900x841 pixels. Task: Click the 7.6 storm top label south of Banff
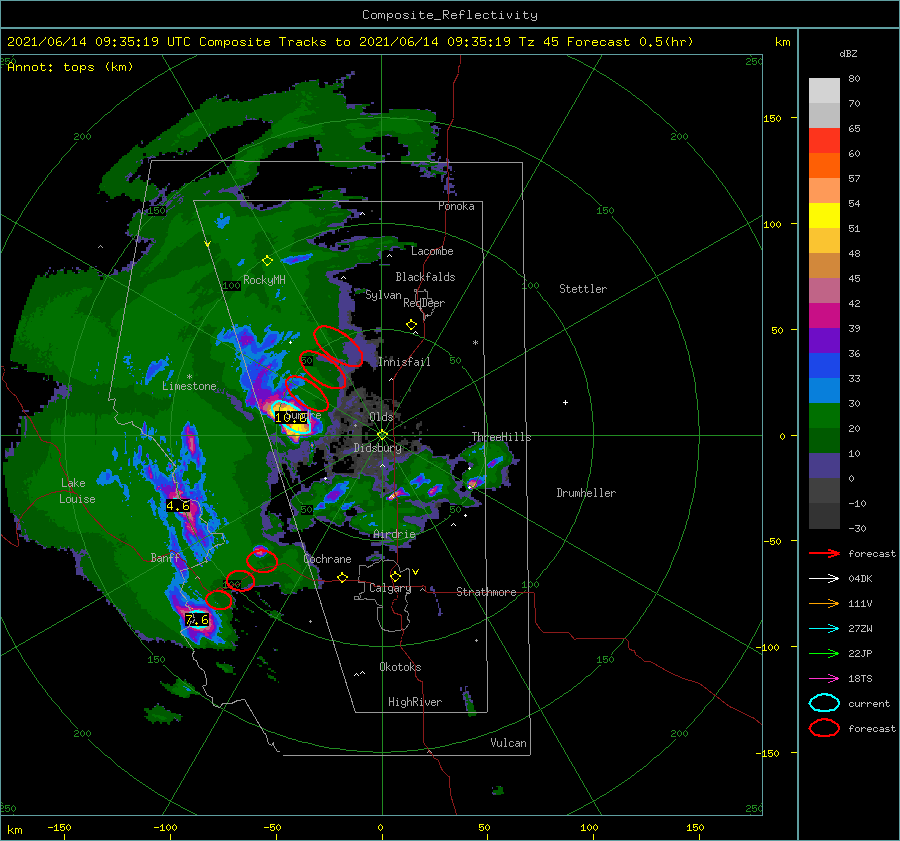197,620
